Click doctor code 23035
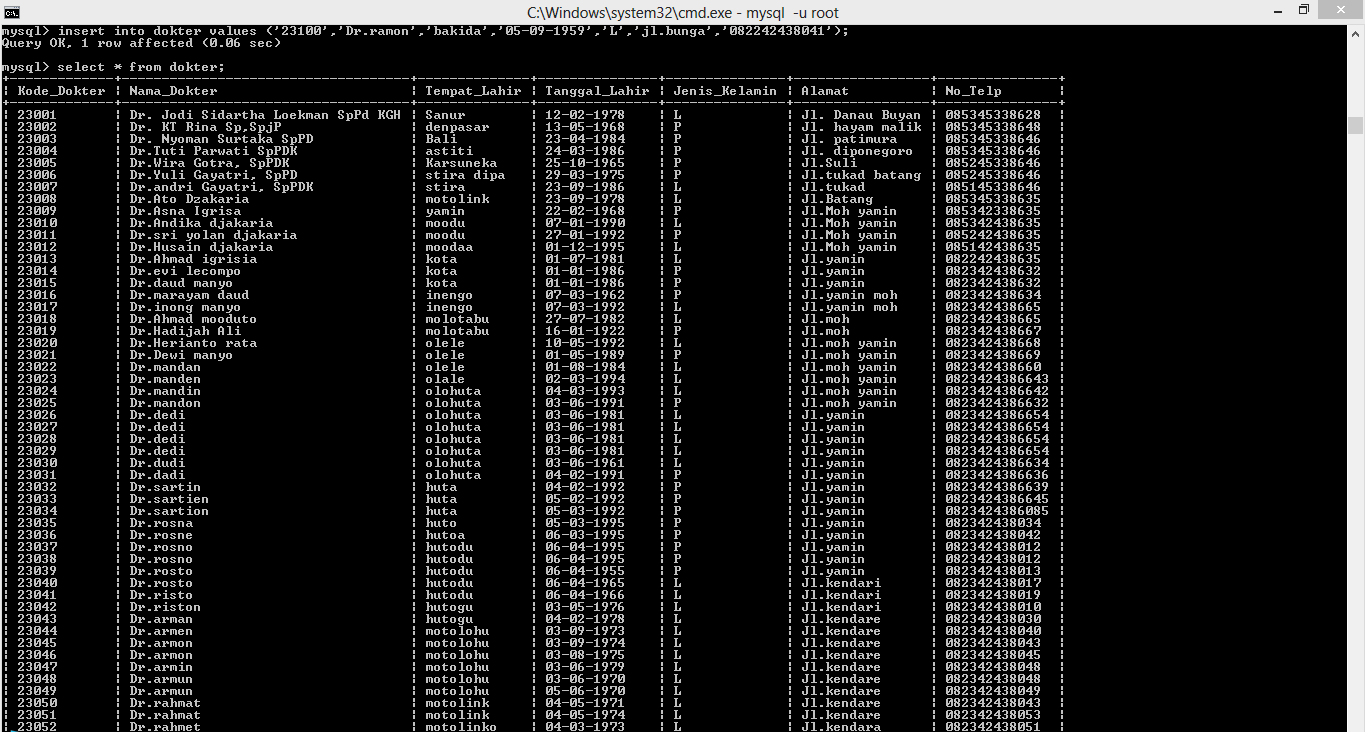Screen dimensions: 1365x732 coord(37,523)
